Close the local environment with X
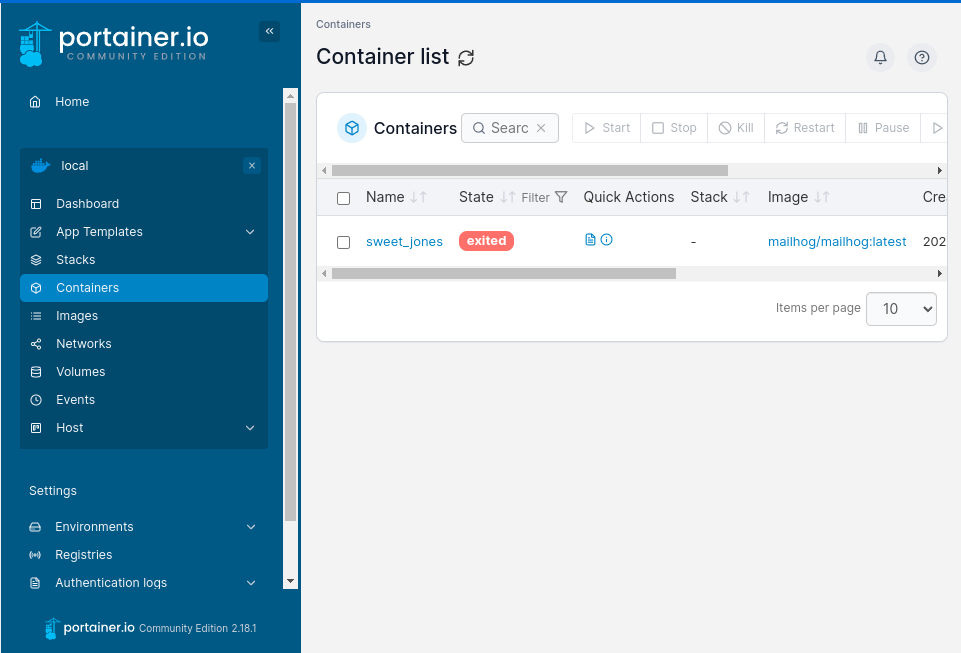The width and height of the screenshot is (961, 653). click(x=251, y=166)
